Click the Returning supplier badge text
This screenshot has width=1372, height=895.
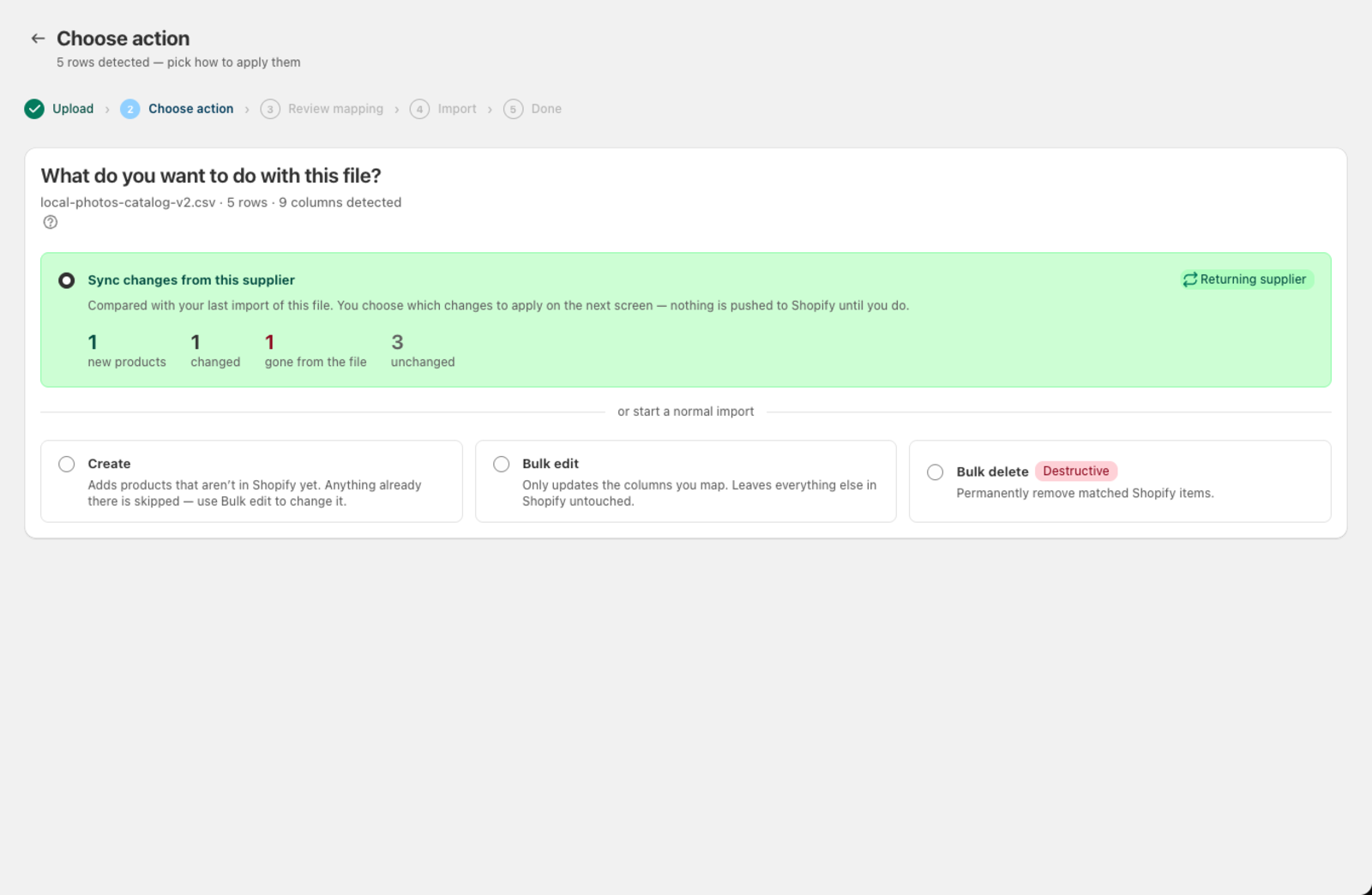[1253, 279]
